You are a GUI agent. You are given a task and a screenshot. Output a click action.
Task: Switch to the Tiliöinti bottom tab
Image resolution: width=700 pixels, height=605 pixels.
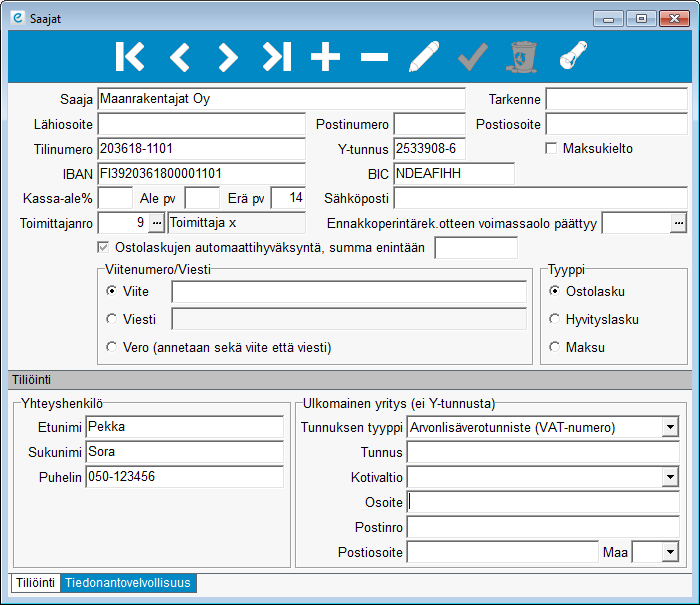point(36,583)
